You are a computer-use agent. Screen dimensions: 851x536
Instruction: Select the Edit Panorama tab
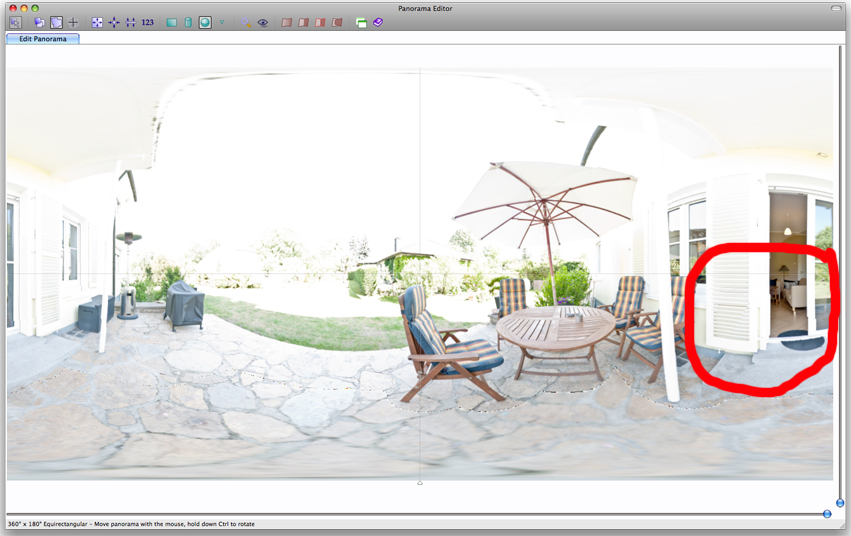[x=43, y=38]
